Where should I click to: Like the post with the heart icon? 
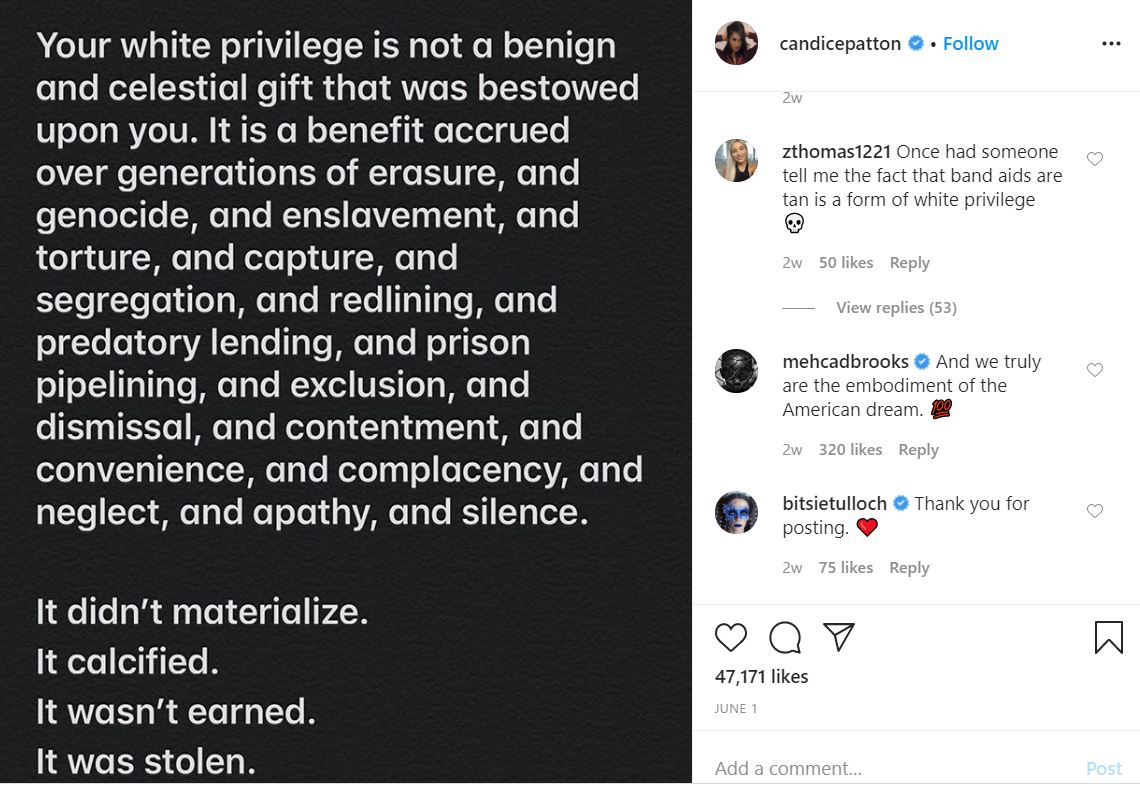(731, 637)
